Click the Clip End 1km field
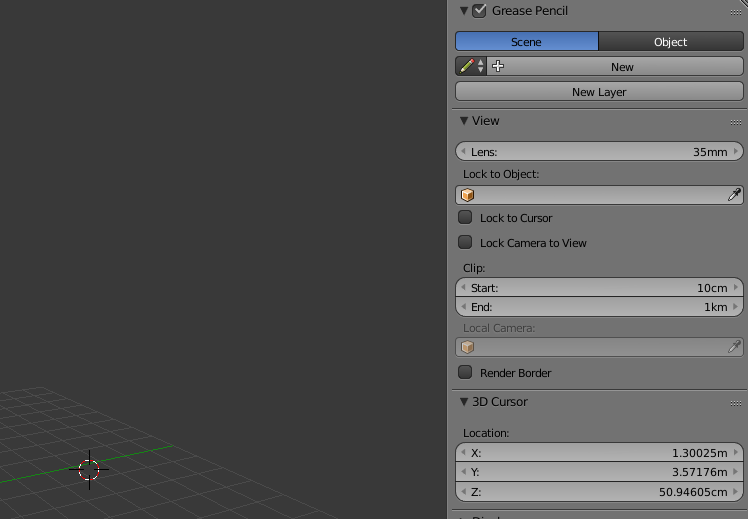The image size is (748, 519). click(x=599, y=306)
